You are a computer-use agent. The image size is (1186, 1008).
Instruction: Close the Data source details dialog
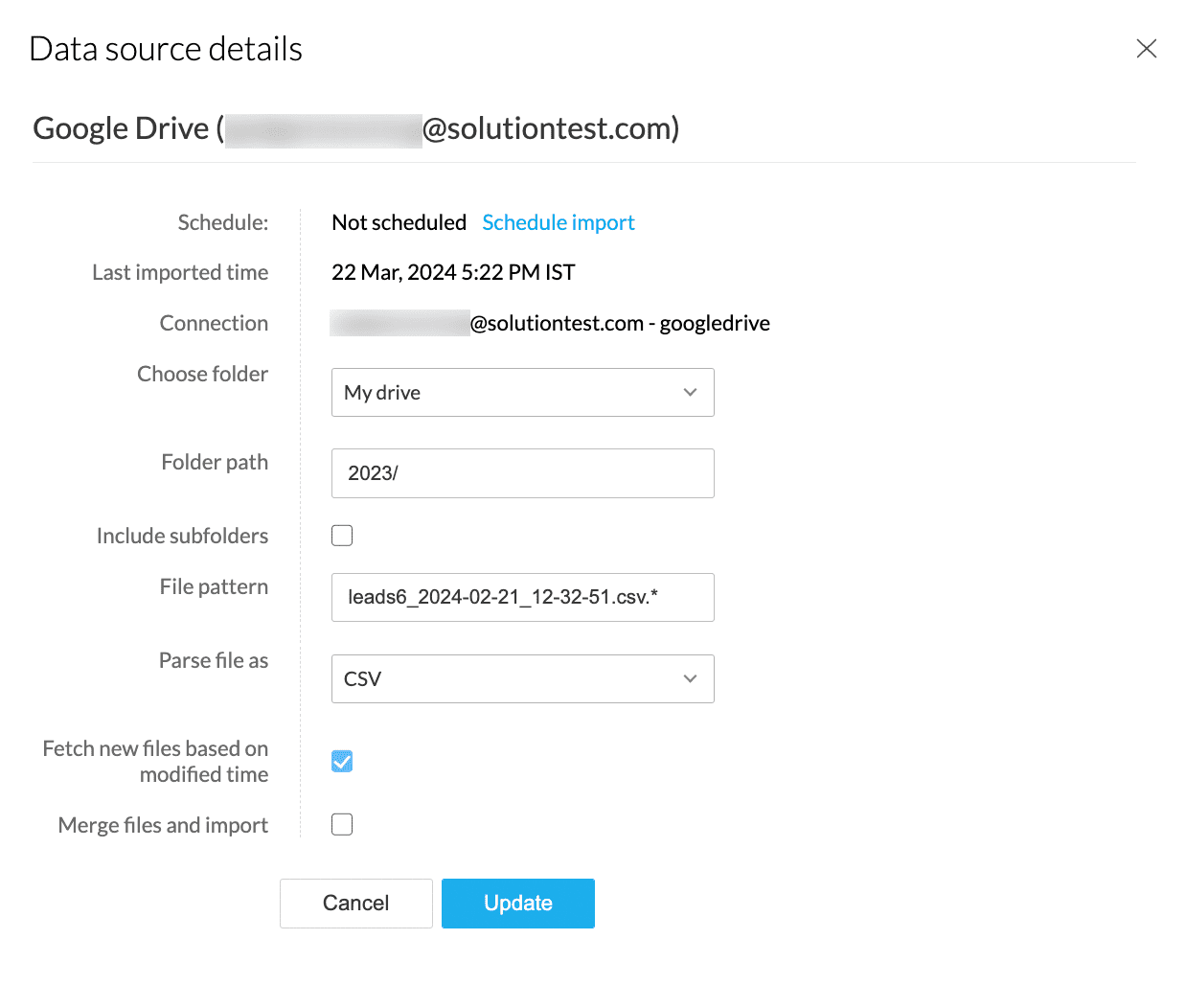click(x=1146, y=49)
